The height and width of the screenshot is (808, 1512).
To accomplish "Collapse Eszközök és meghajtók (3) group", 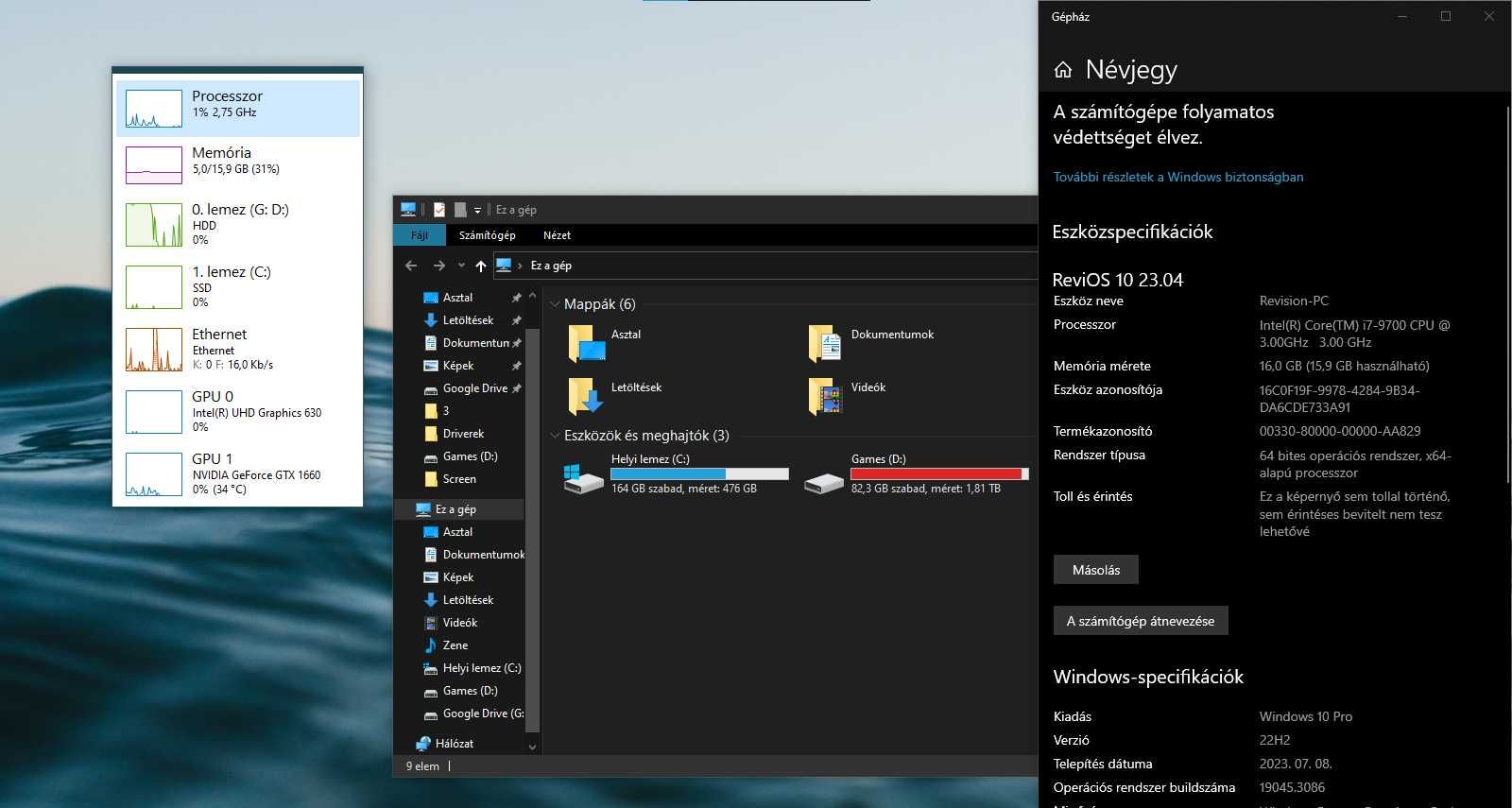I will point(555,436).
